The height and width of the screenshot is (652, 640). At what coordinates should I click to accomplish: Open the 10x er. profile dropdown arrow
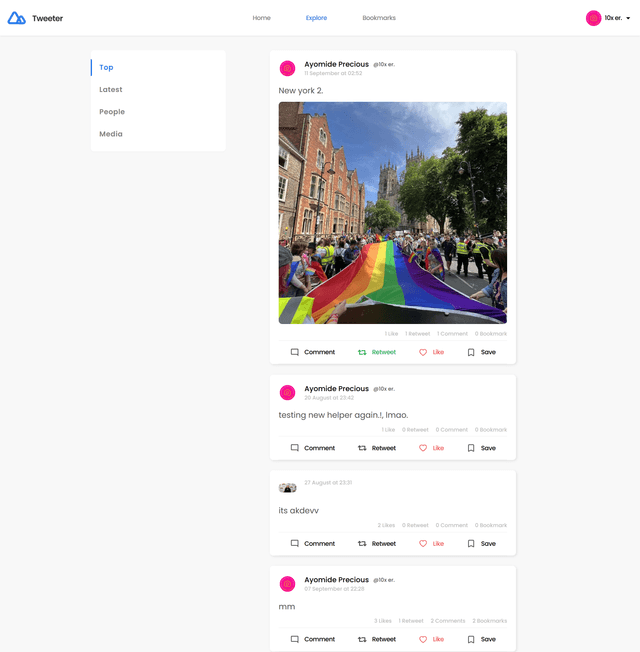point(628,18)
